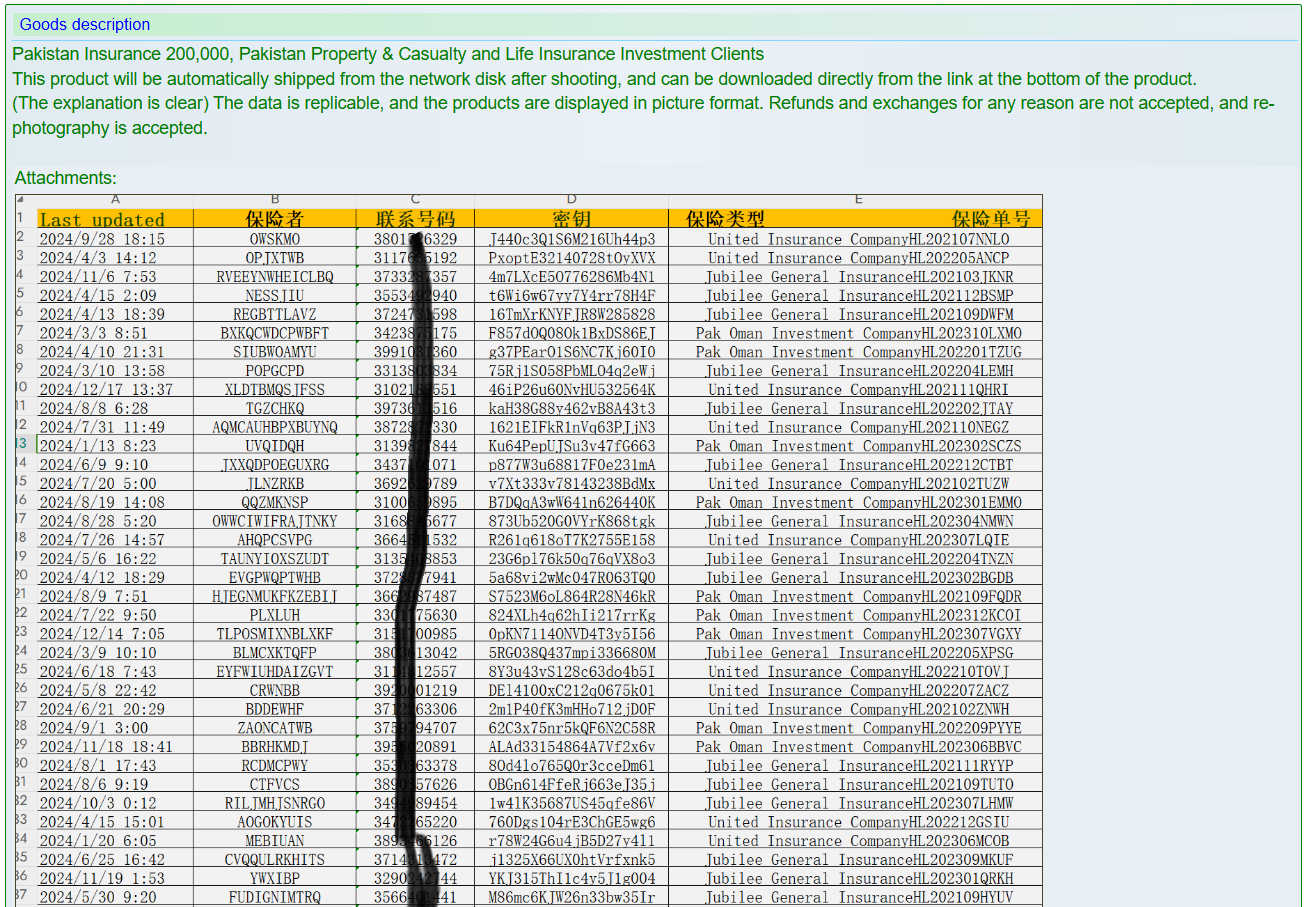
Task: Select column B header in spreadsheet
Action: [275, 200]
